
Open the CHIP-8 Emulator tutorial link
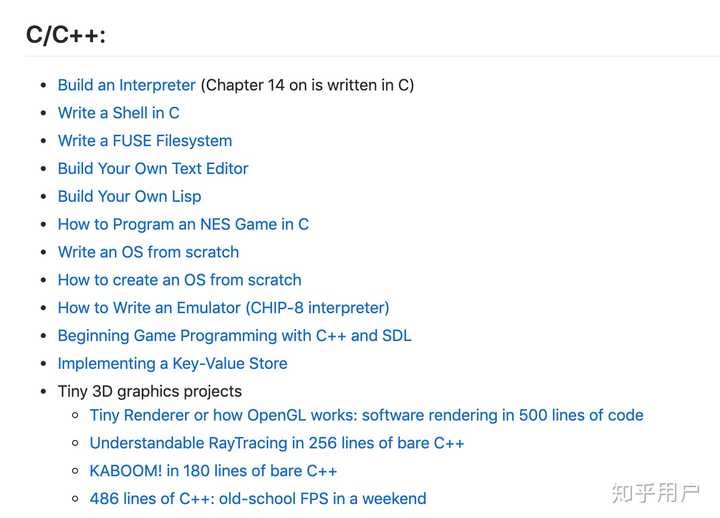click(x=223, y=308)
